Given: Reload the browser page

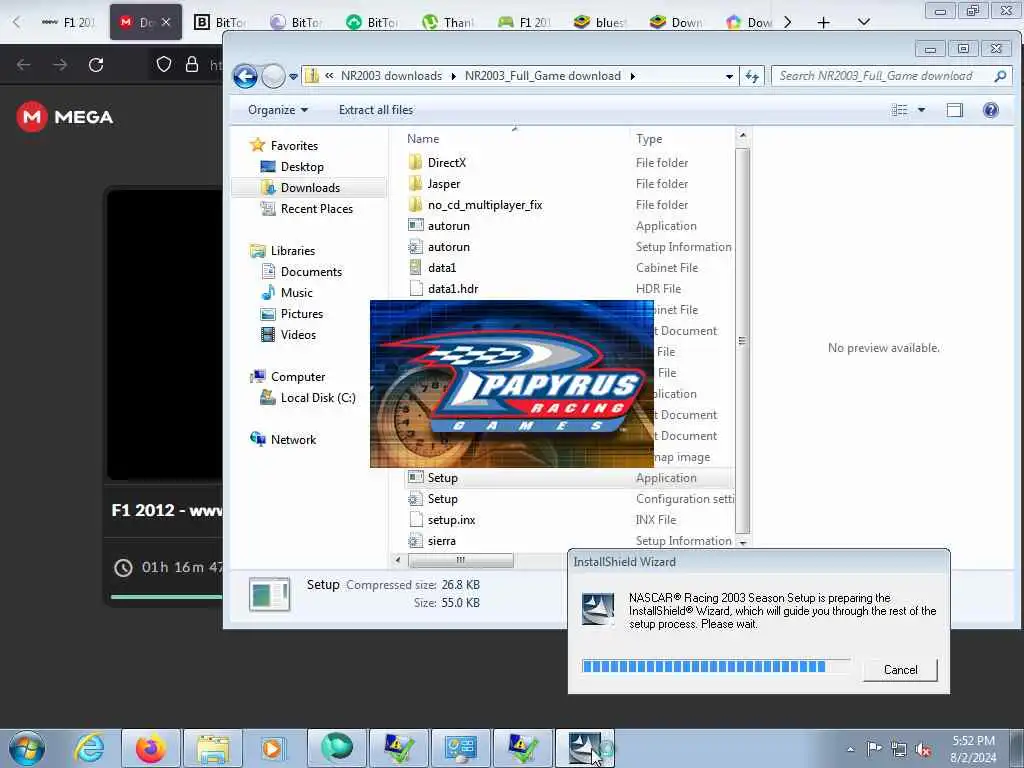Looking at the screenshot, I should [x=96, y=65].
